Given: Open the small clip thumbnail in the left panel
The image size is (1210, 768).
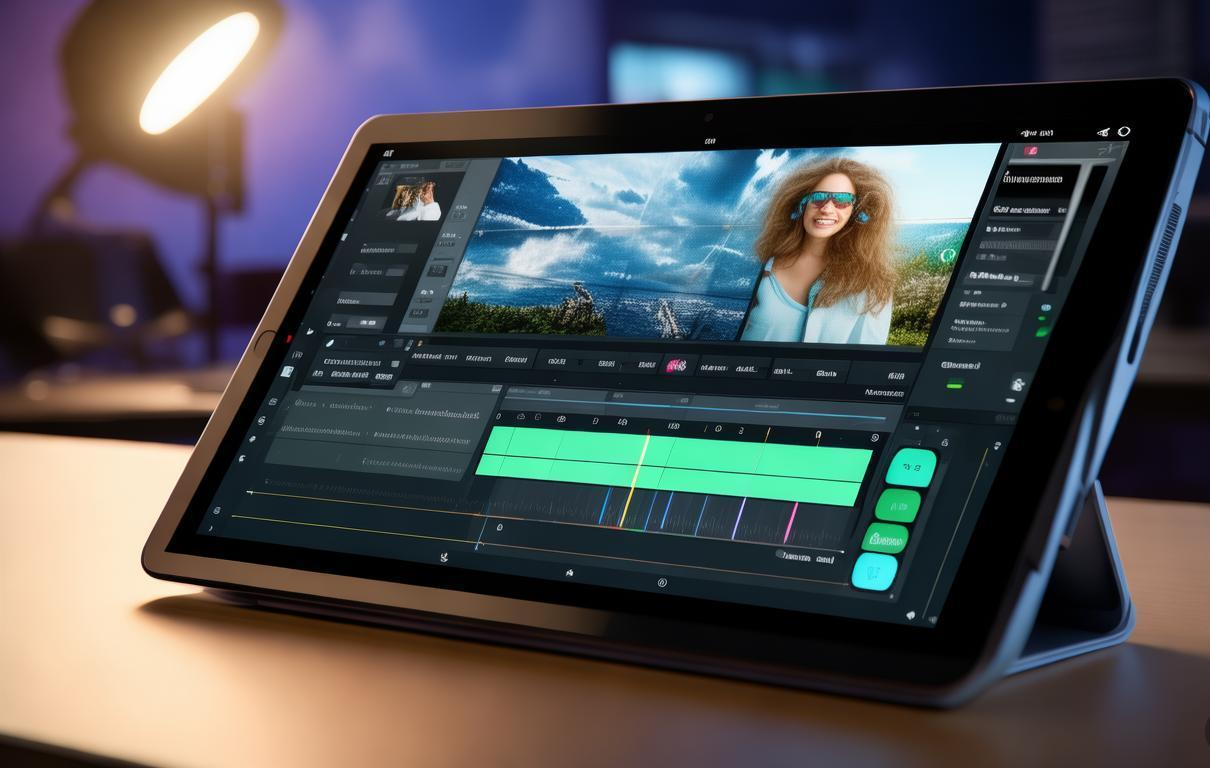Looking at the screenshot, I should pos(415,200).
